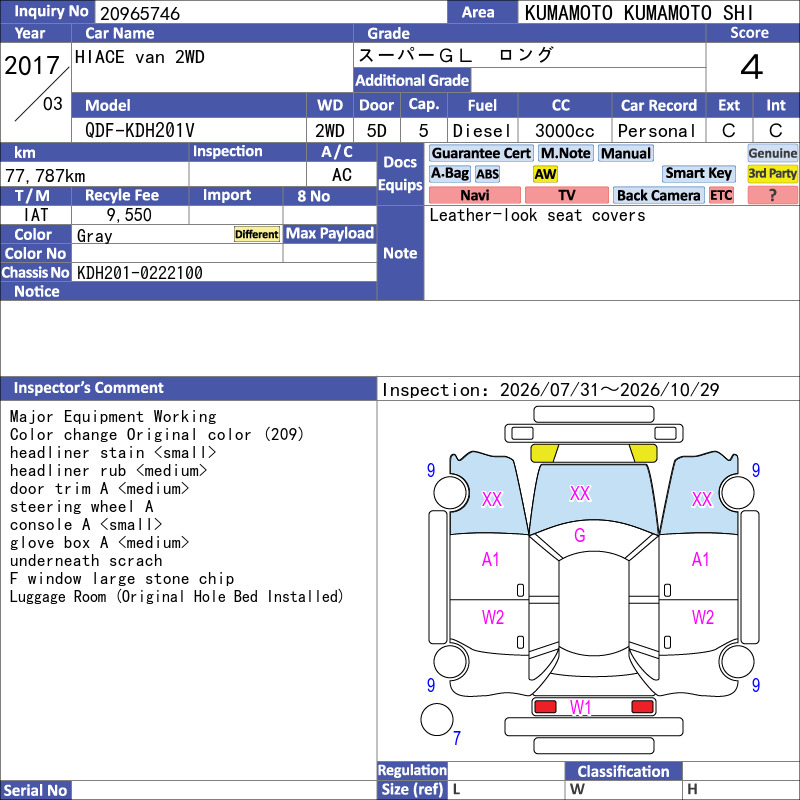Toggle the ABS equipment indicator

[487, 174]
